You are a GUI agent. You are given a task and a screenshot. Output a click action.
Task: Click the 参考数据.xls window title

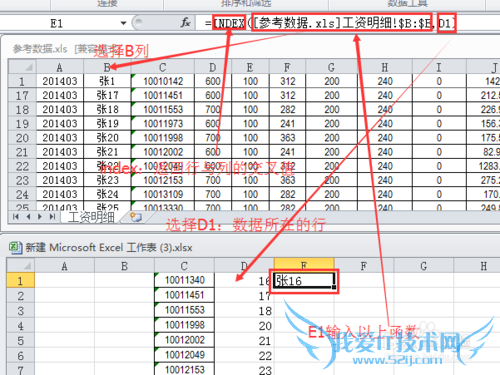click(x=40, y=49)
